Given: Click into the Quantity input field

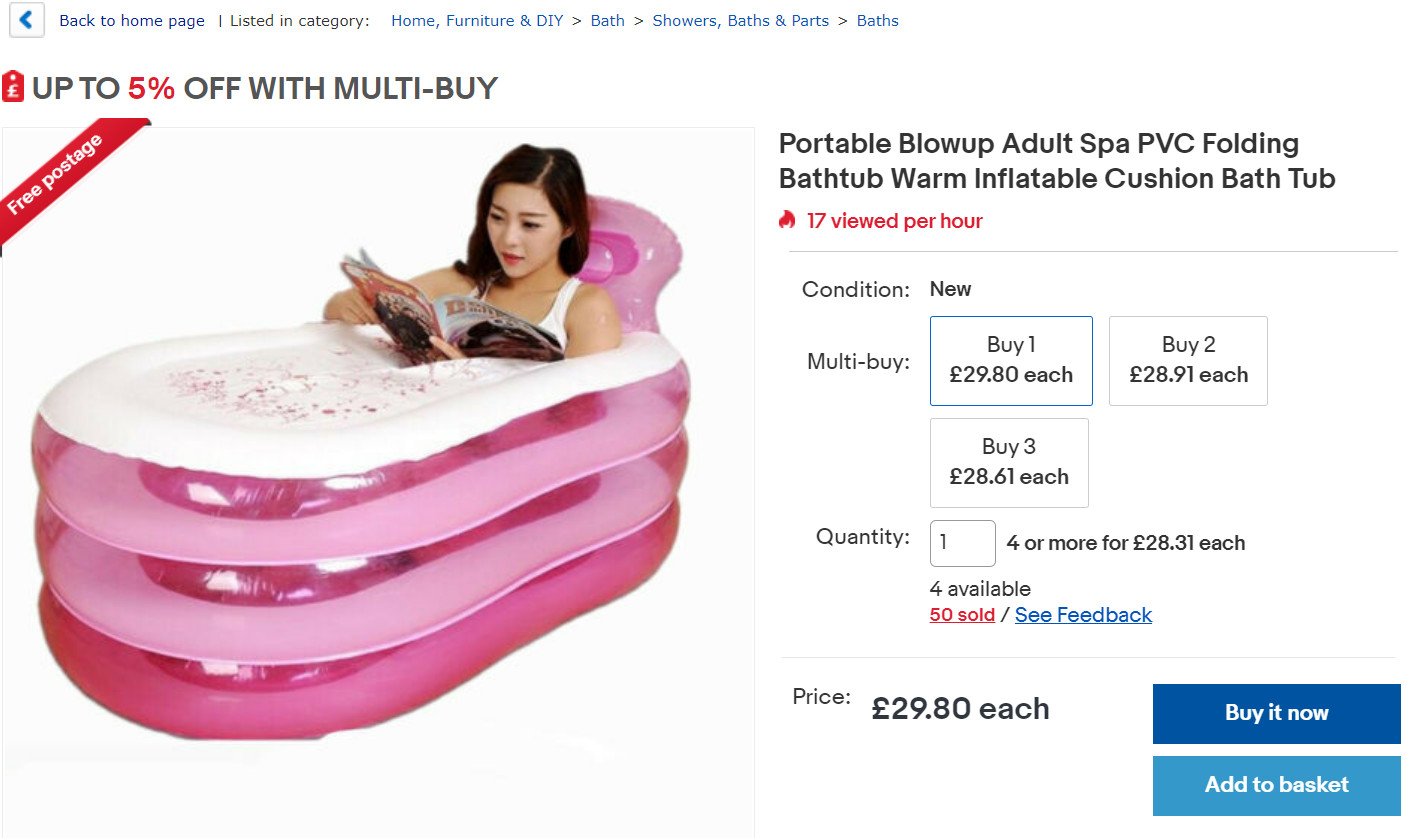Looking at the screenshot, I should [x=962, y=543].
